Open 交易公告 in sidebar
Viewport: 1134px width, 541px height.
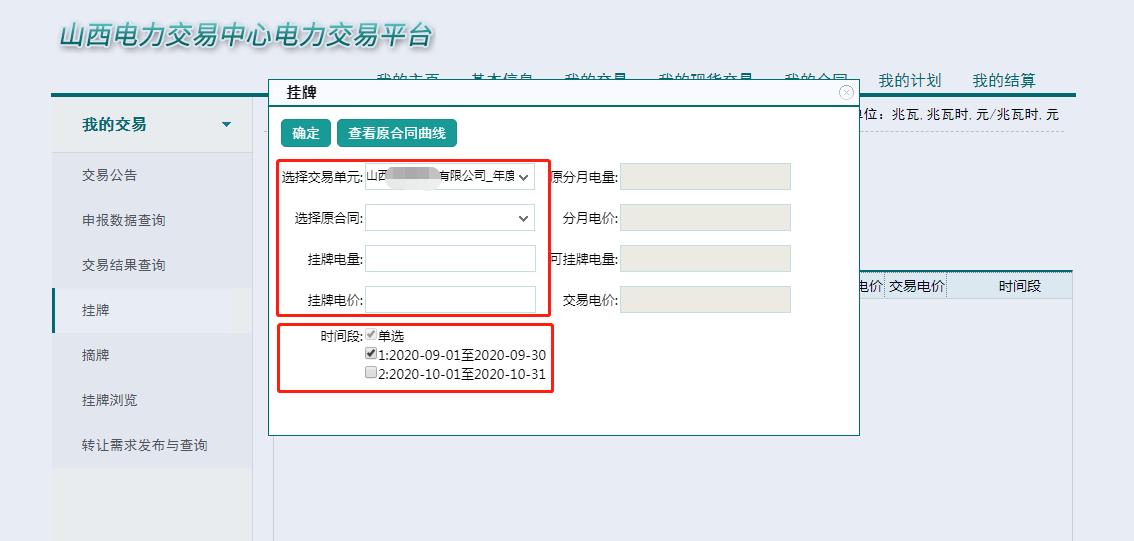pos(110,175)
